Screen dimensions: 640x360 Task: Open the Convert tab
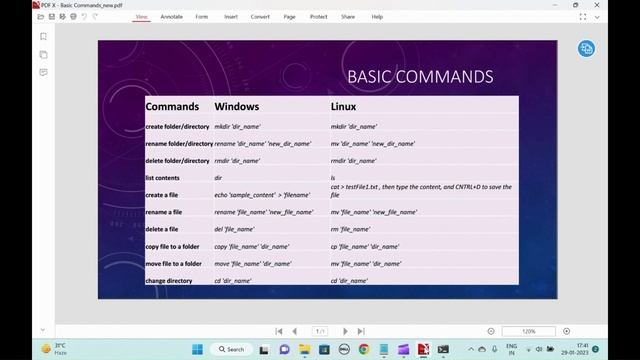[x=260, y=17]
